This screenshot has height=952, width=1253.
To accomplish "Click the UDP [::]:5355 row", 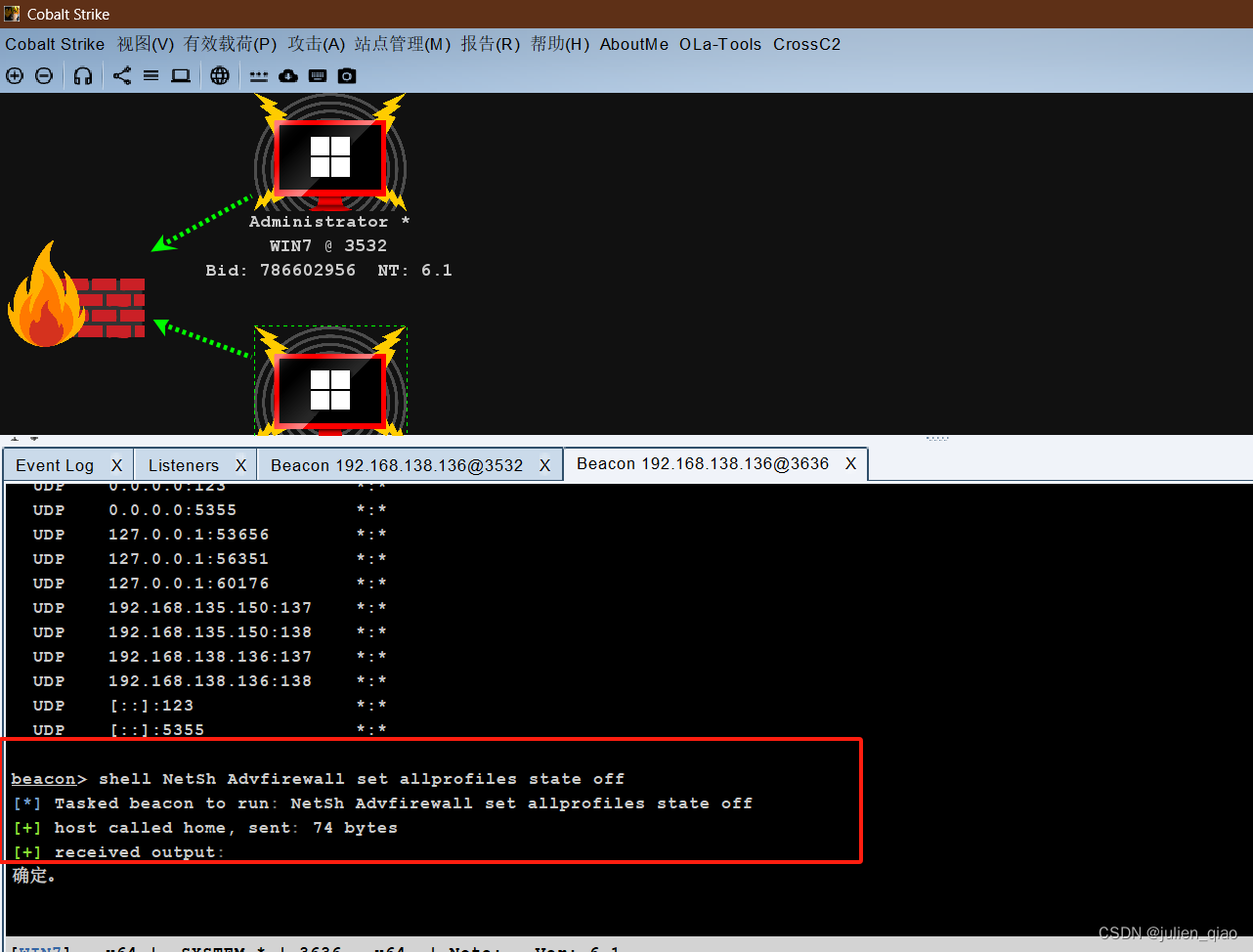I will [x=209, y=730].
